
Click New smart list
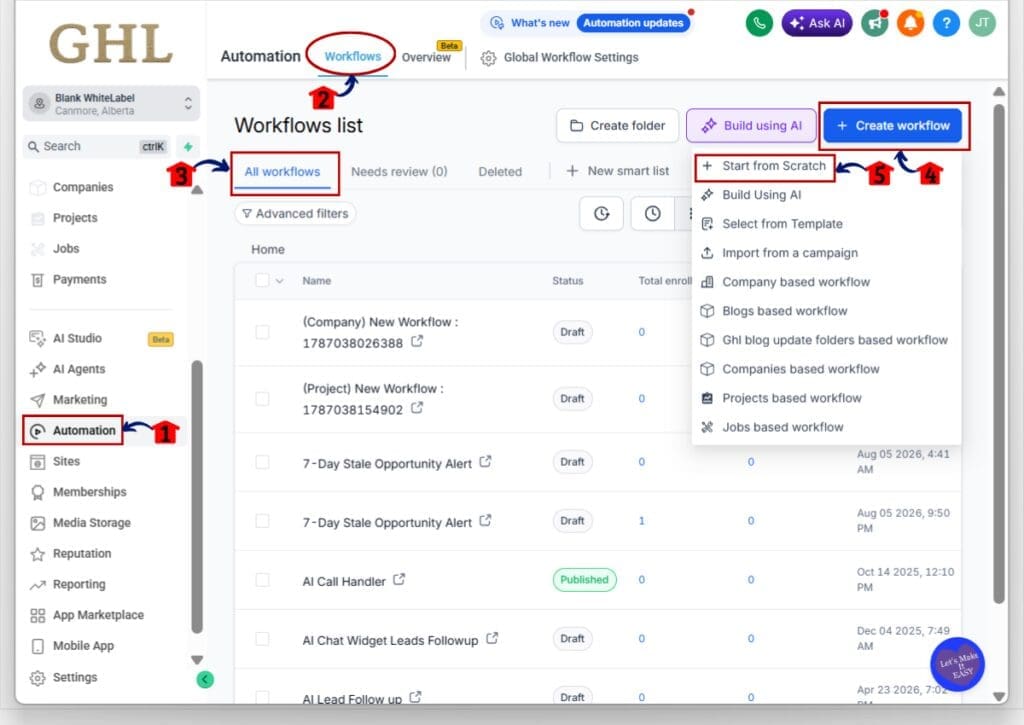point(618,171)
